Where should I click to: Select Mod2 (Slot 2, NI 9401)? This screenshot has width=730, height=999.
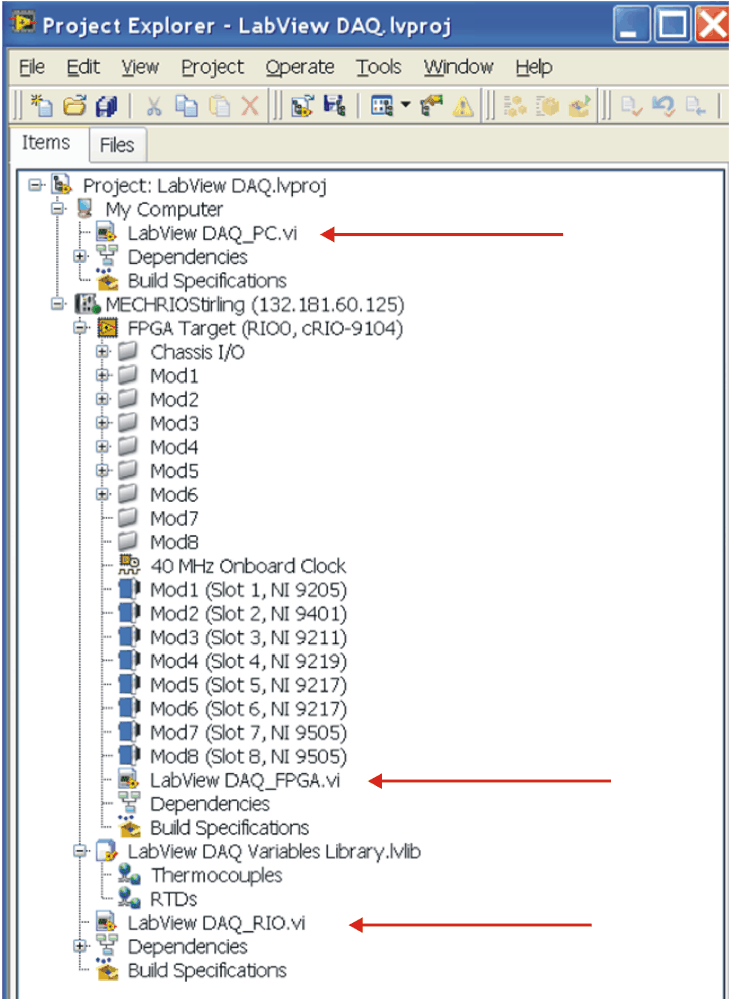click(x=248, y=614)
